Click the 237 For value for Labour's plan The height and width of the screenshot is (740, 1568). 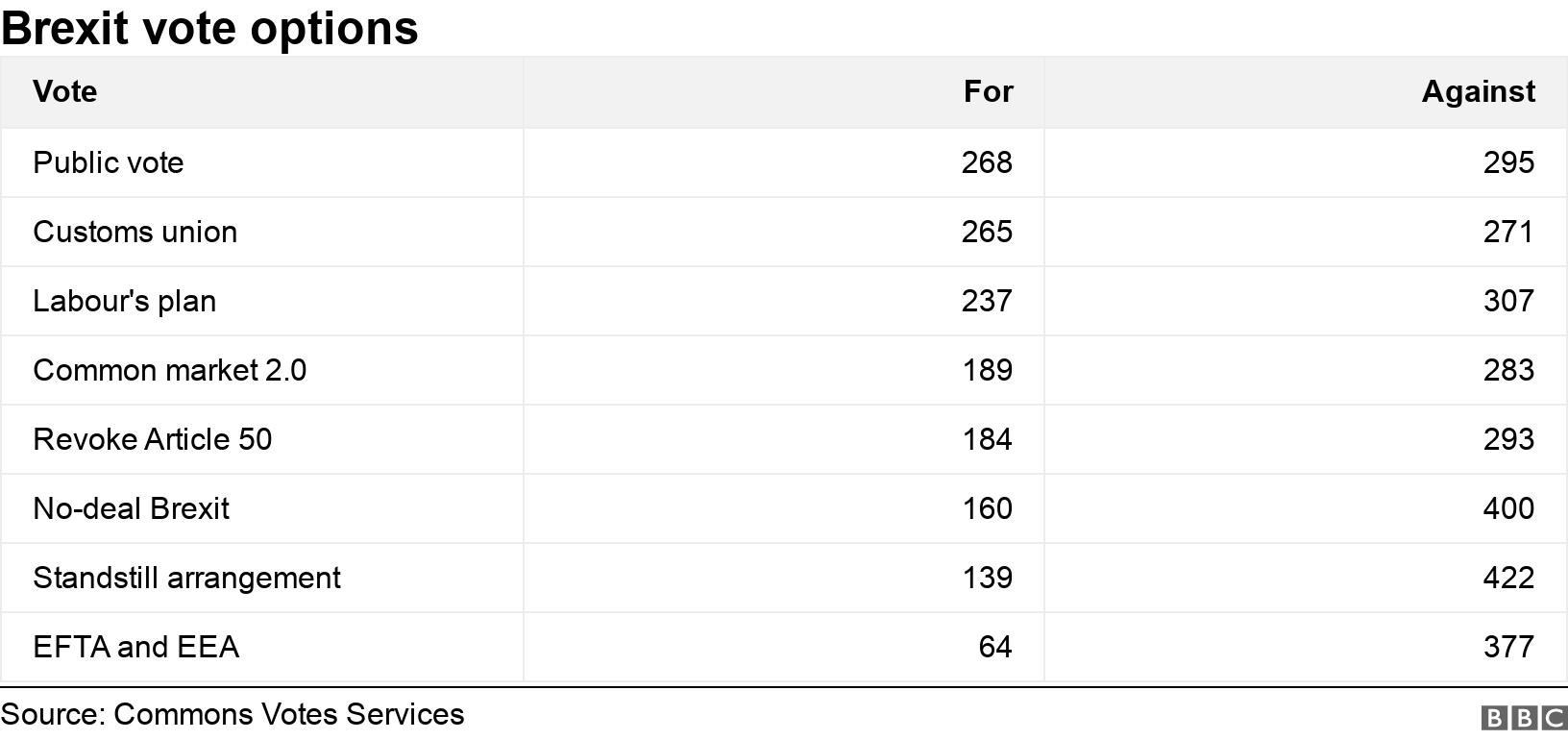pos(988,301)
